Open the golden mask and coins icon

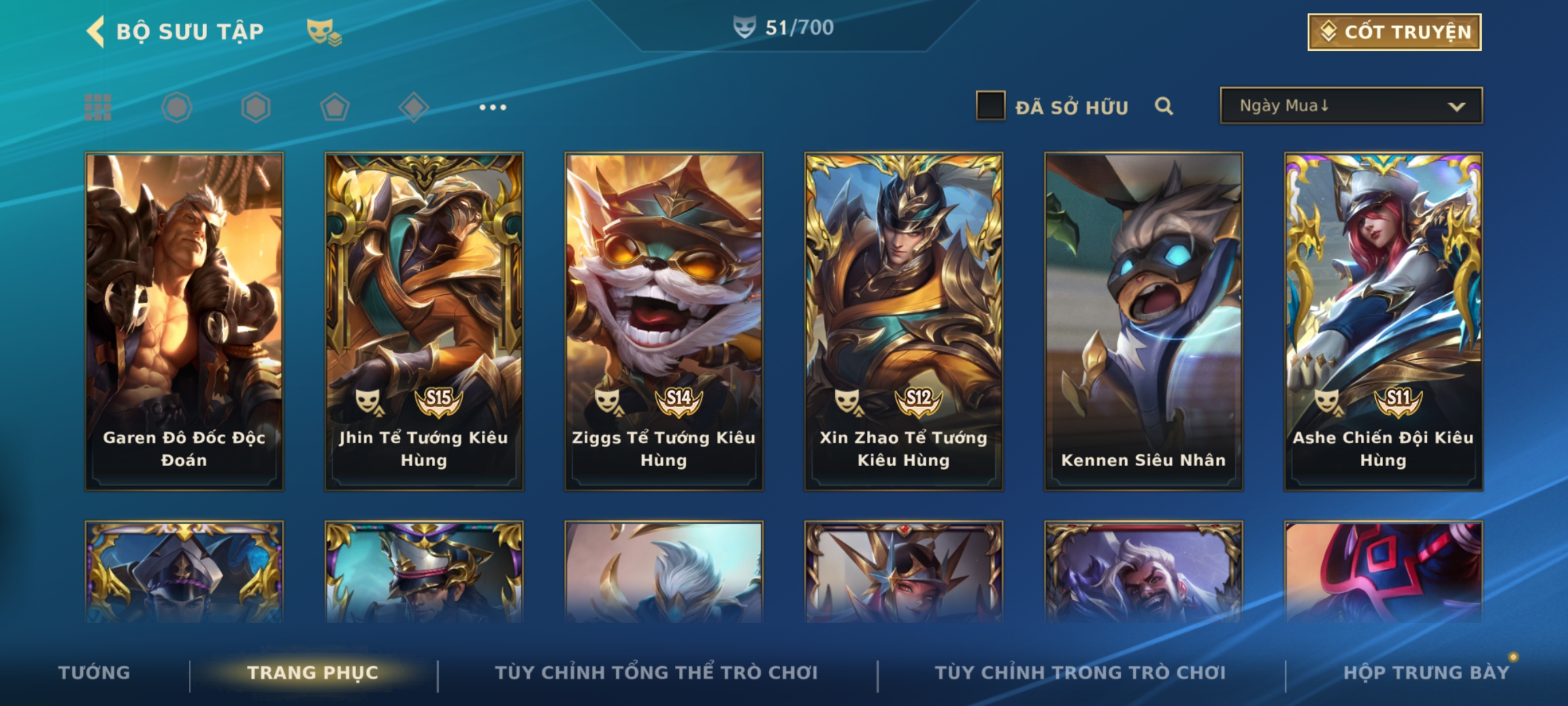point(324,31)
